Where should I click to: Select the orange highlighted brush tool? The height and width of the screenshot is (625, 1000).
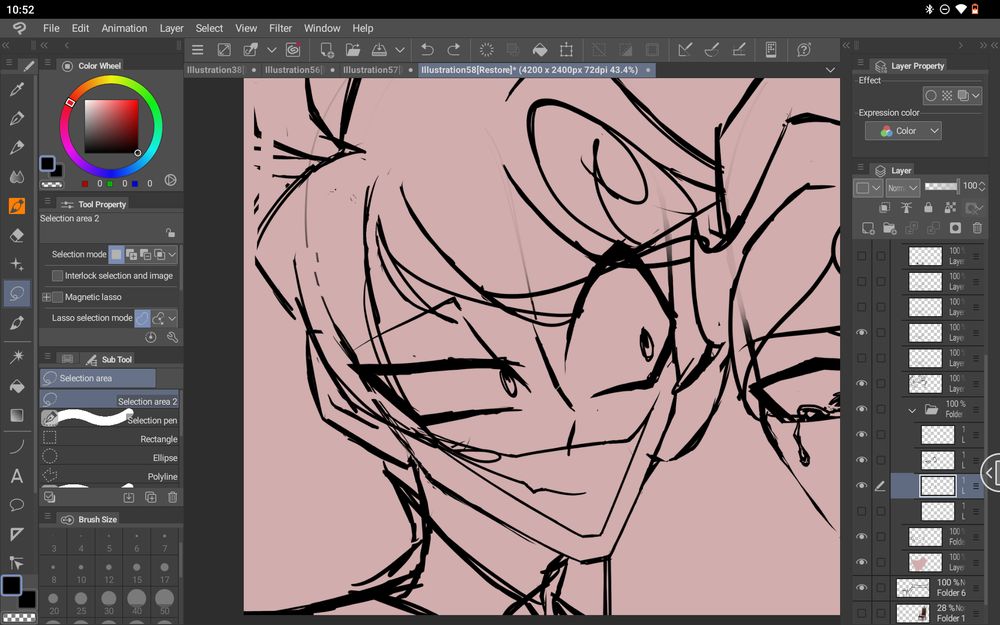17,206
